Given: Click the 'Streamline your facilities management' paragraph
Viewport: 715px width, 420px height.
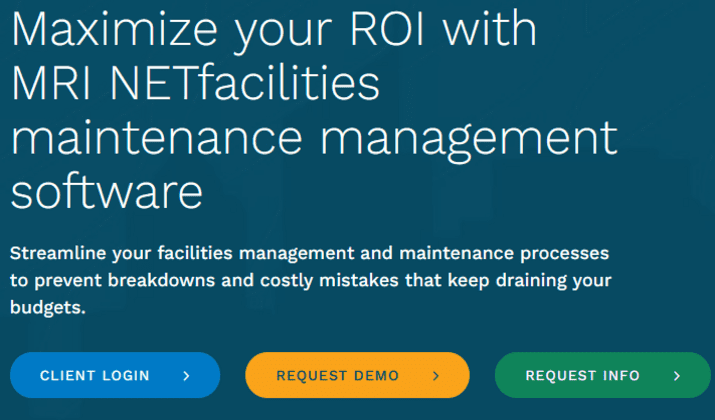Looking at the screenshot, I should [x=311, y=280].
